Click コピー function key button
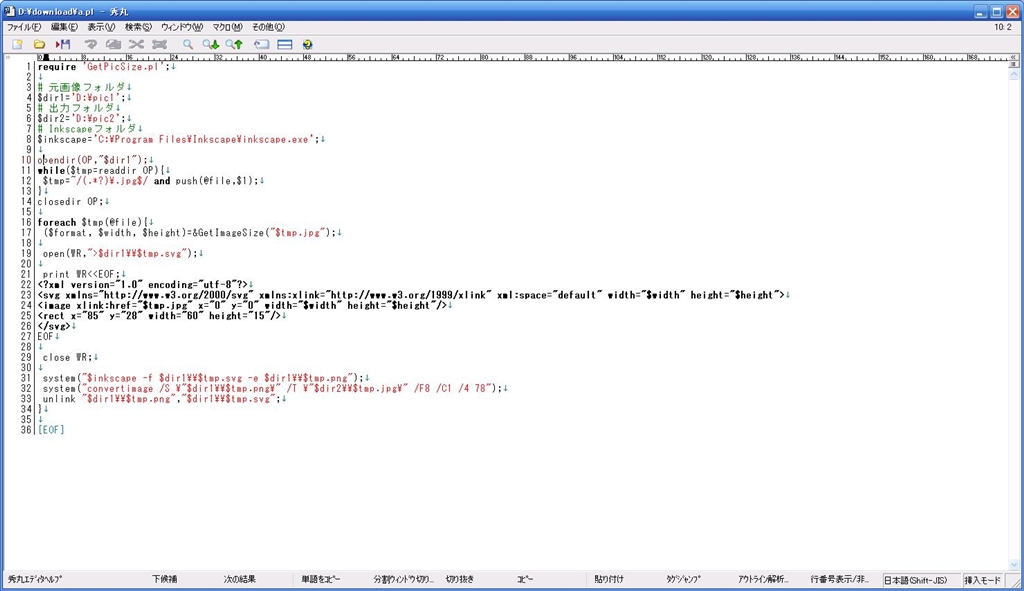This screenshot has height=591, width=1024. click(x=524, y=579)
